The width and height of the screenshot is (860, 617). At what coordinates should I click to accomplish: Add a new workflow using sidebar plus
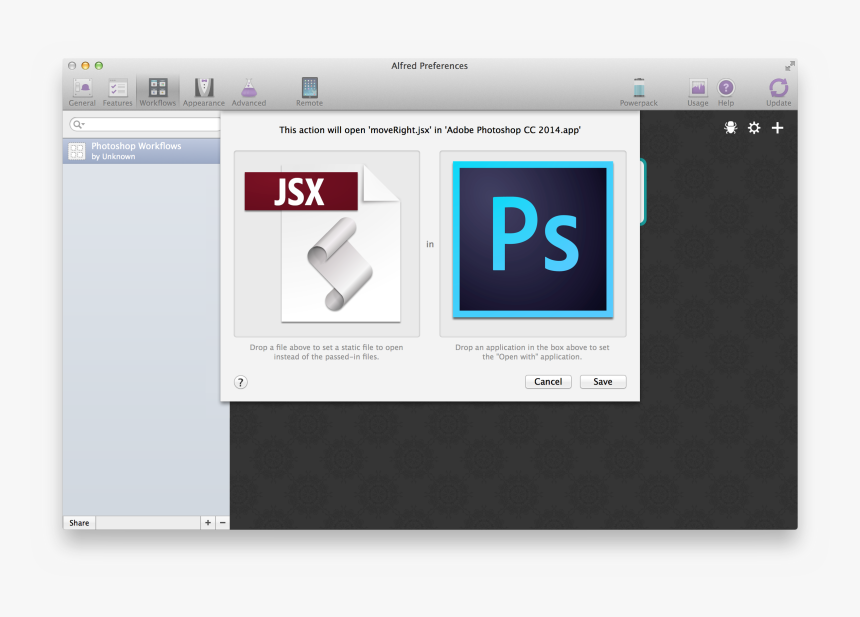[208, 523]
